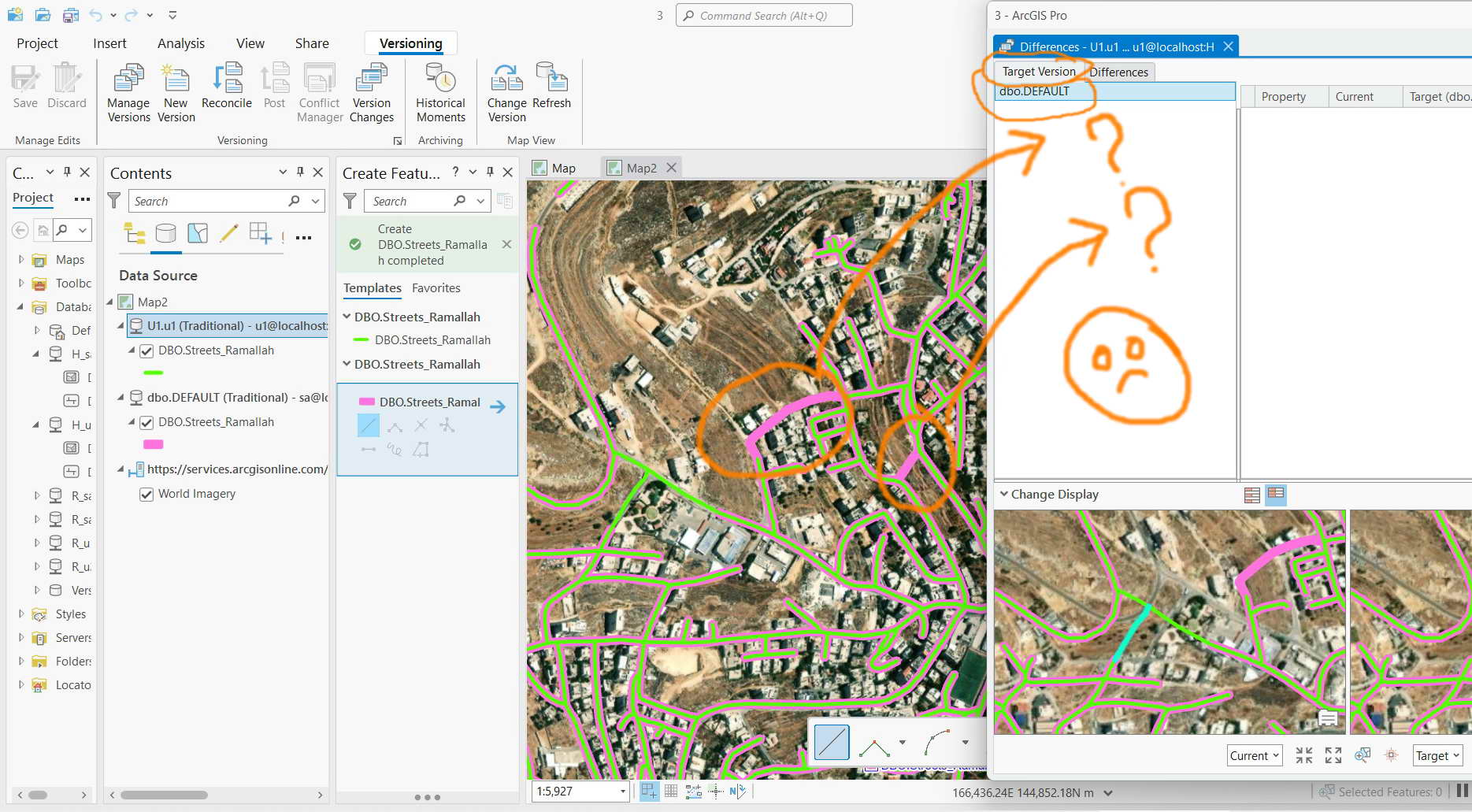
Task: Refresh the map view version
Action: coord(551,87)
